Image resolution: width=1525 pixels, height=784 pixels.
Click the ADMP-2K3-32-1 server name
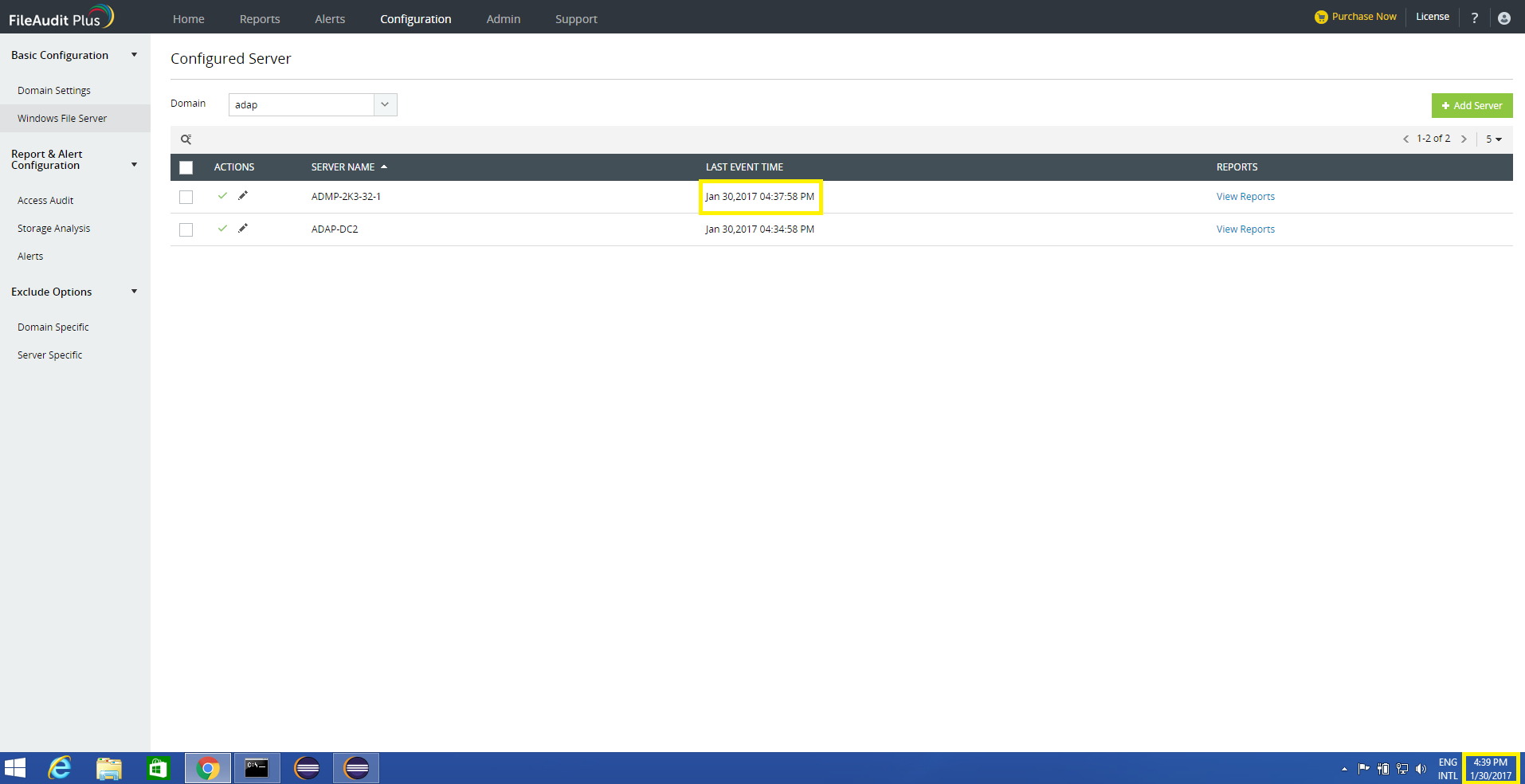pyautogui.click(x=346, y=197)
